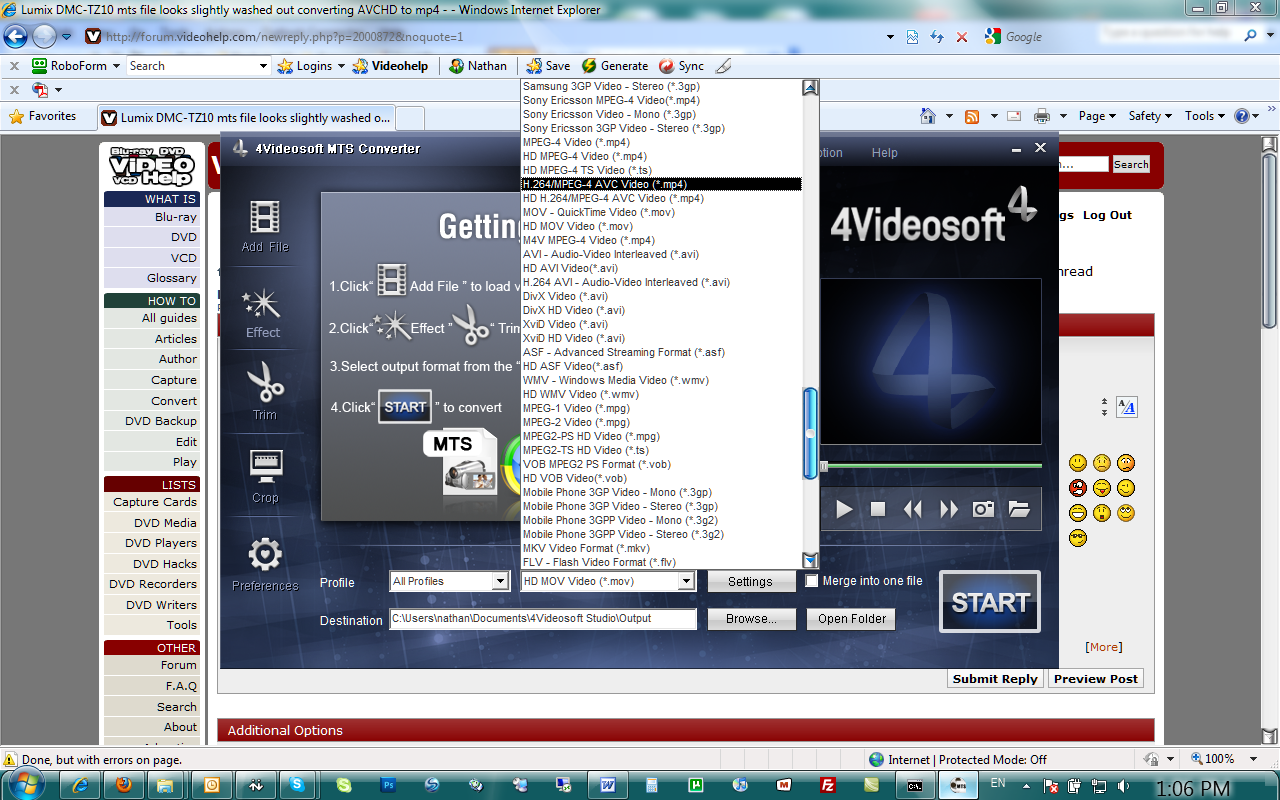Click the Open Folder button

(x=851, y=619)
